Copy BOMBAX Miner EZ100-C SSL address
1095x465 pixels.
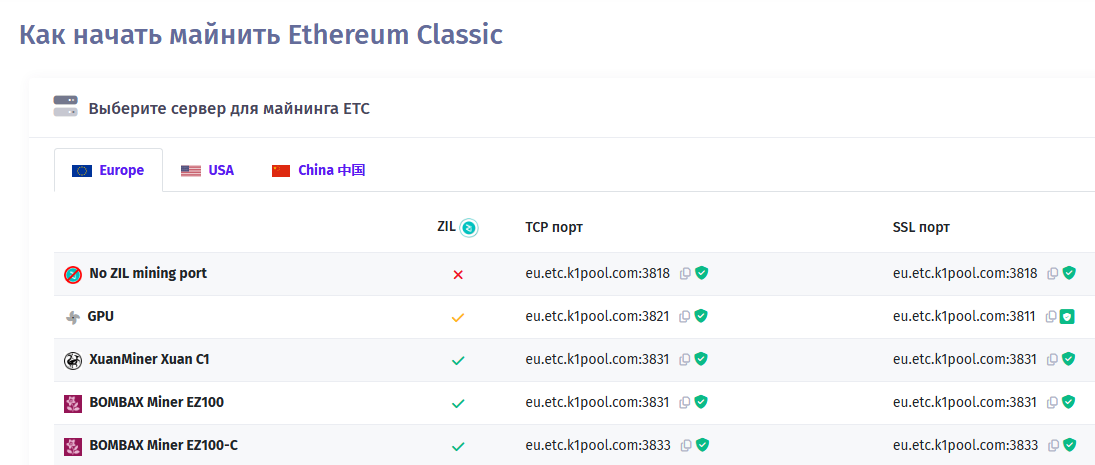click(x=1052, y=445)
